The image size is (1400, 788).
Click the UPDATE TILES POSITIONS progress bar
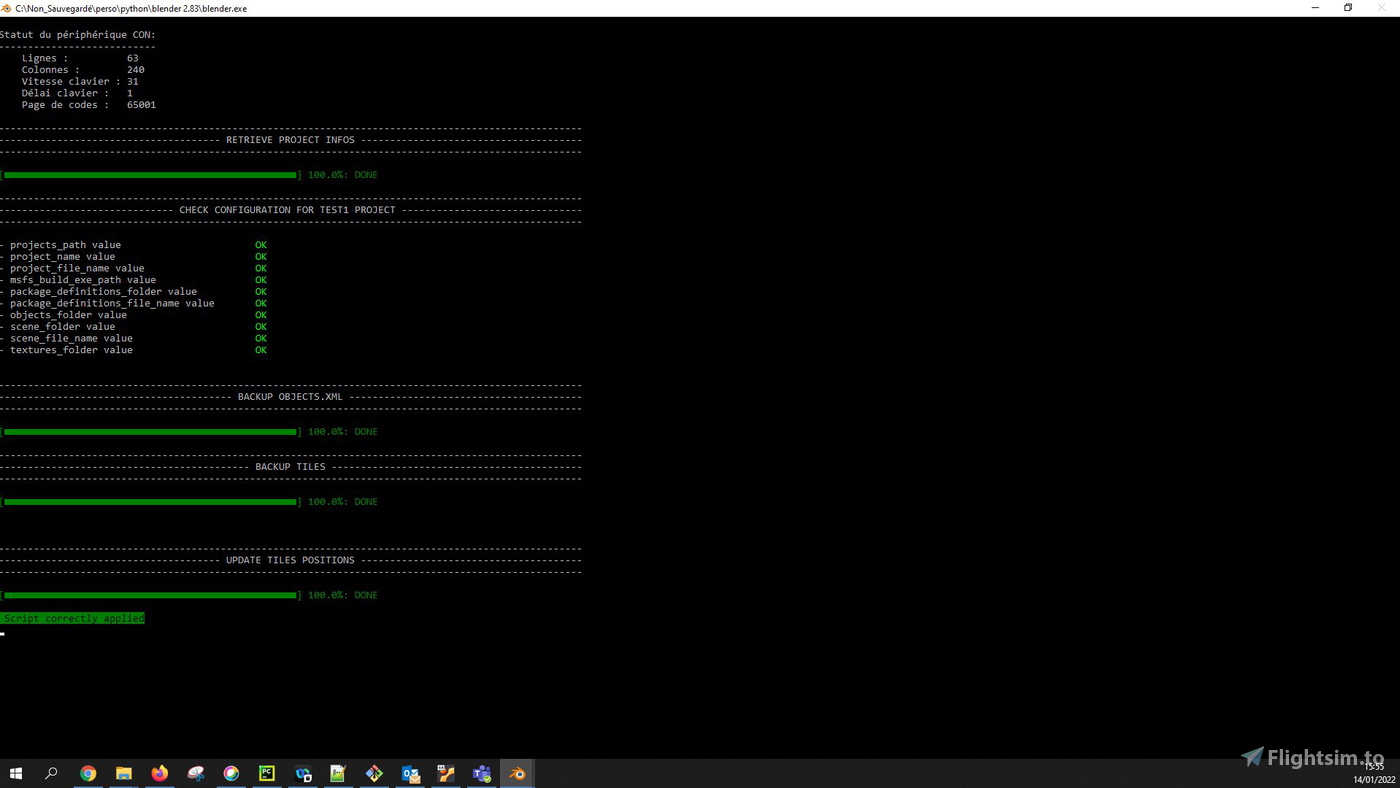(x=150, y=595)
